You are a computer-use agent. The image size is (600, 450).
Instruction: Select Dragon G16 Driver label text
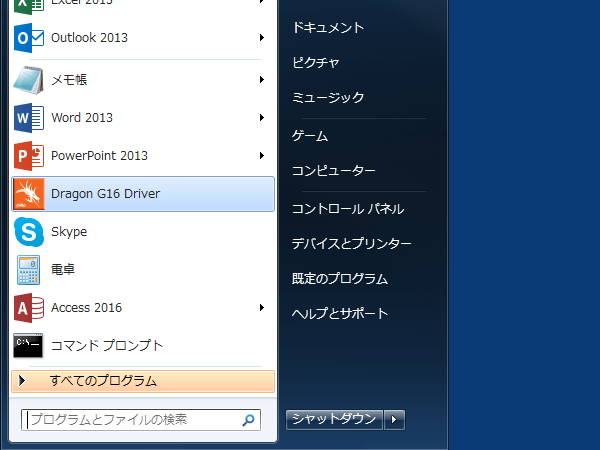(105, 194)
